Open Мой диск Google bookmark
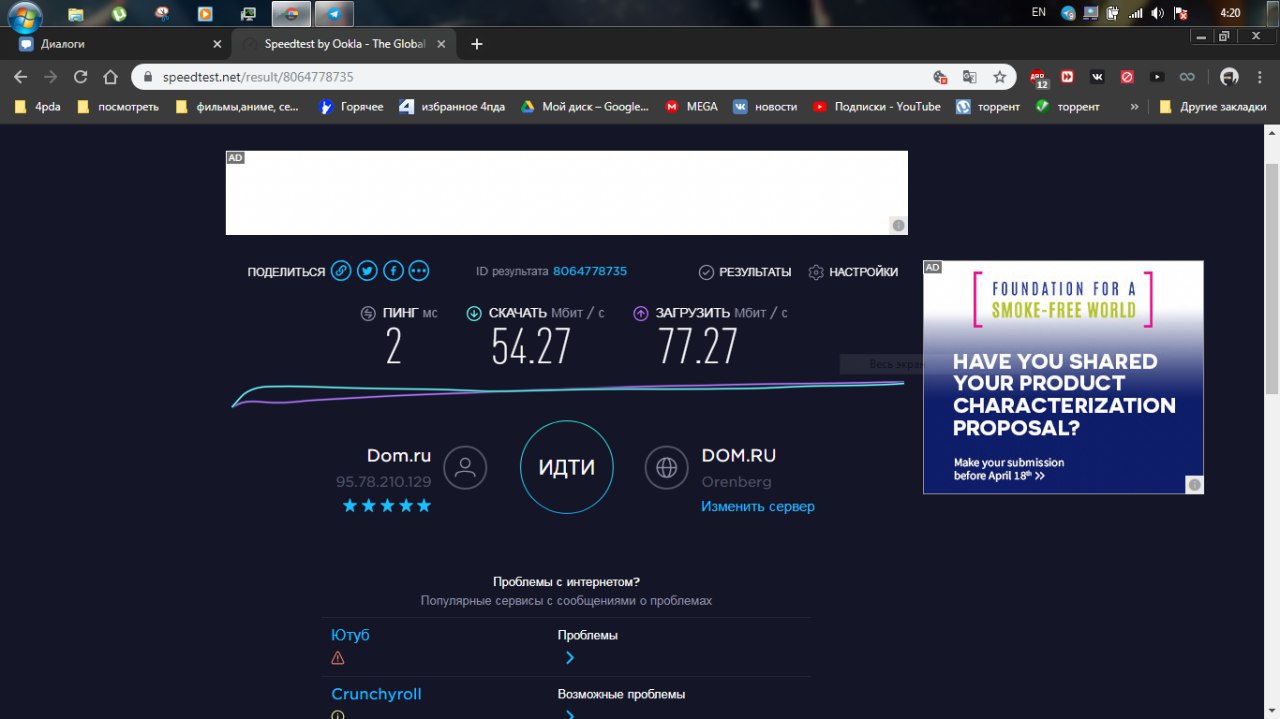 (x=585, y=106)
